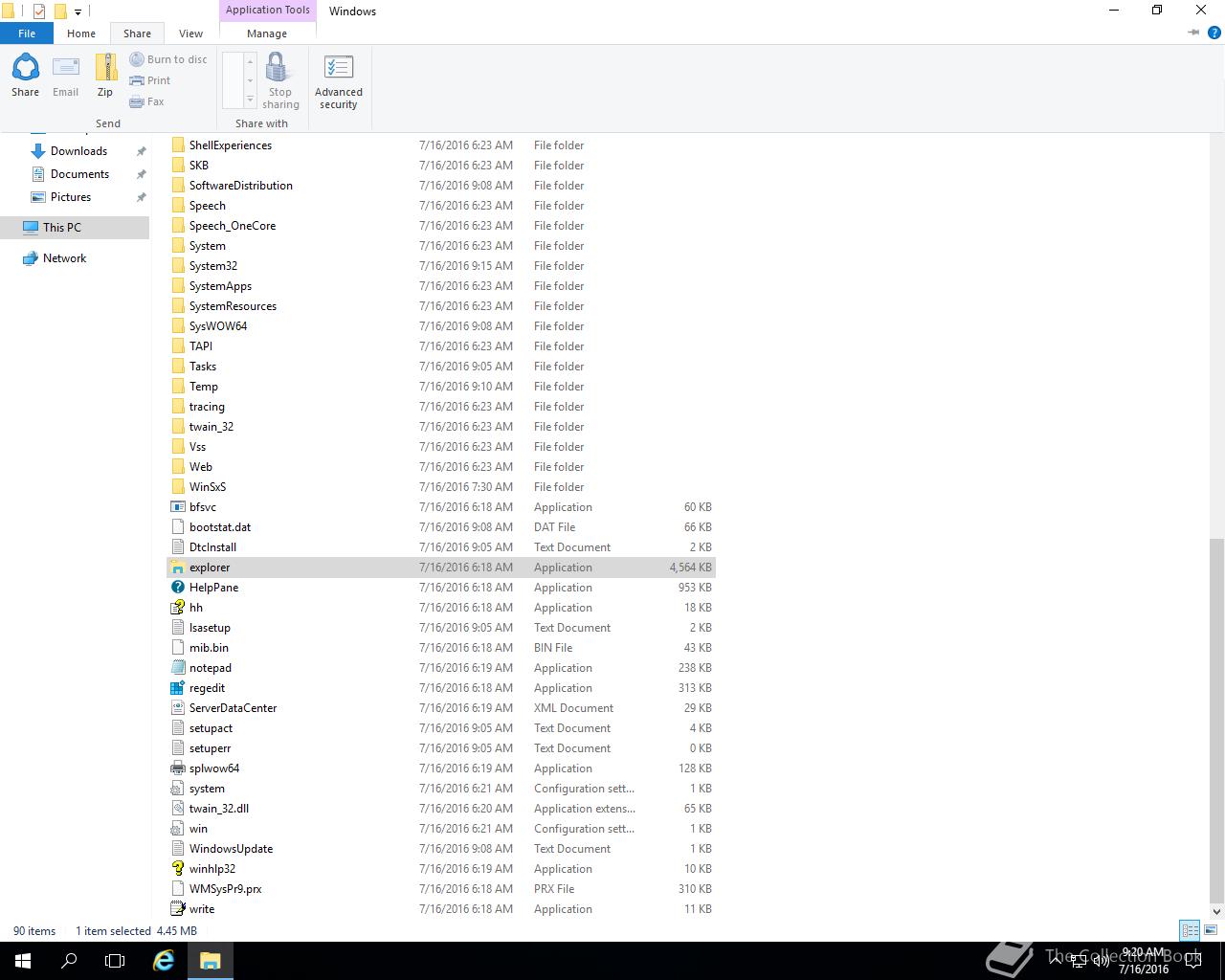Click the Print option

150,80
